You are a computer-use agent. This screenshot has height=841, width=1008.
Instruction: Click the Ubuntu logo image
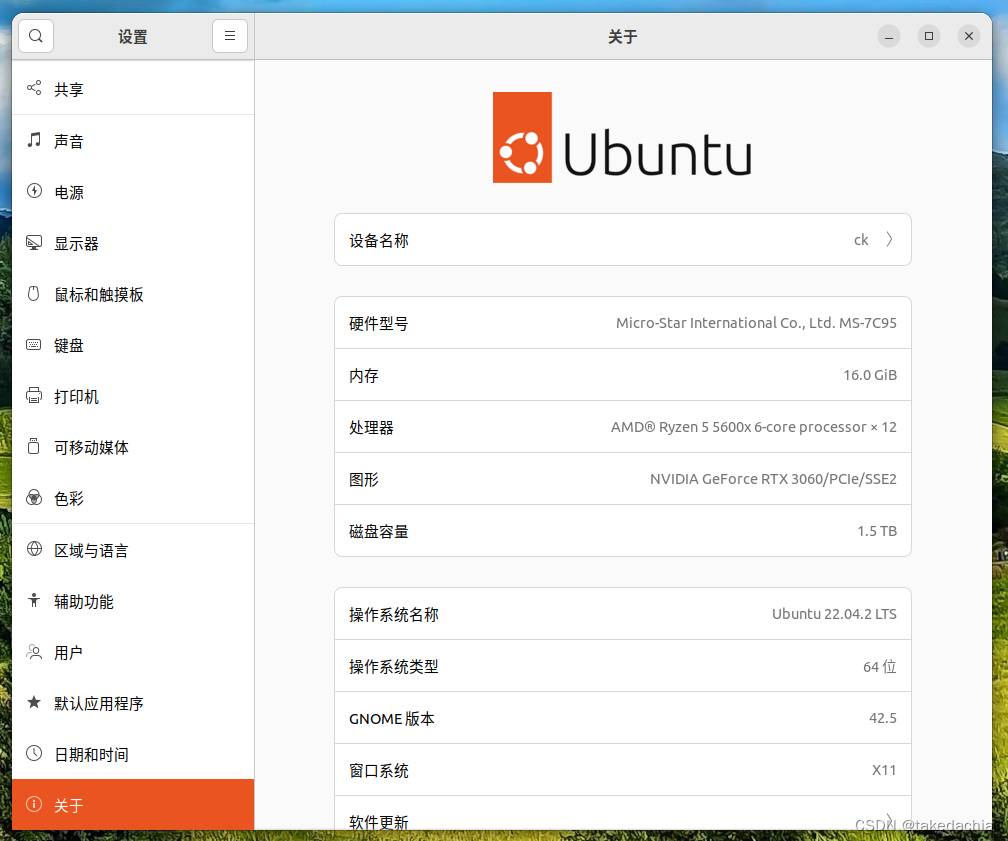[x=622, y=138]
